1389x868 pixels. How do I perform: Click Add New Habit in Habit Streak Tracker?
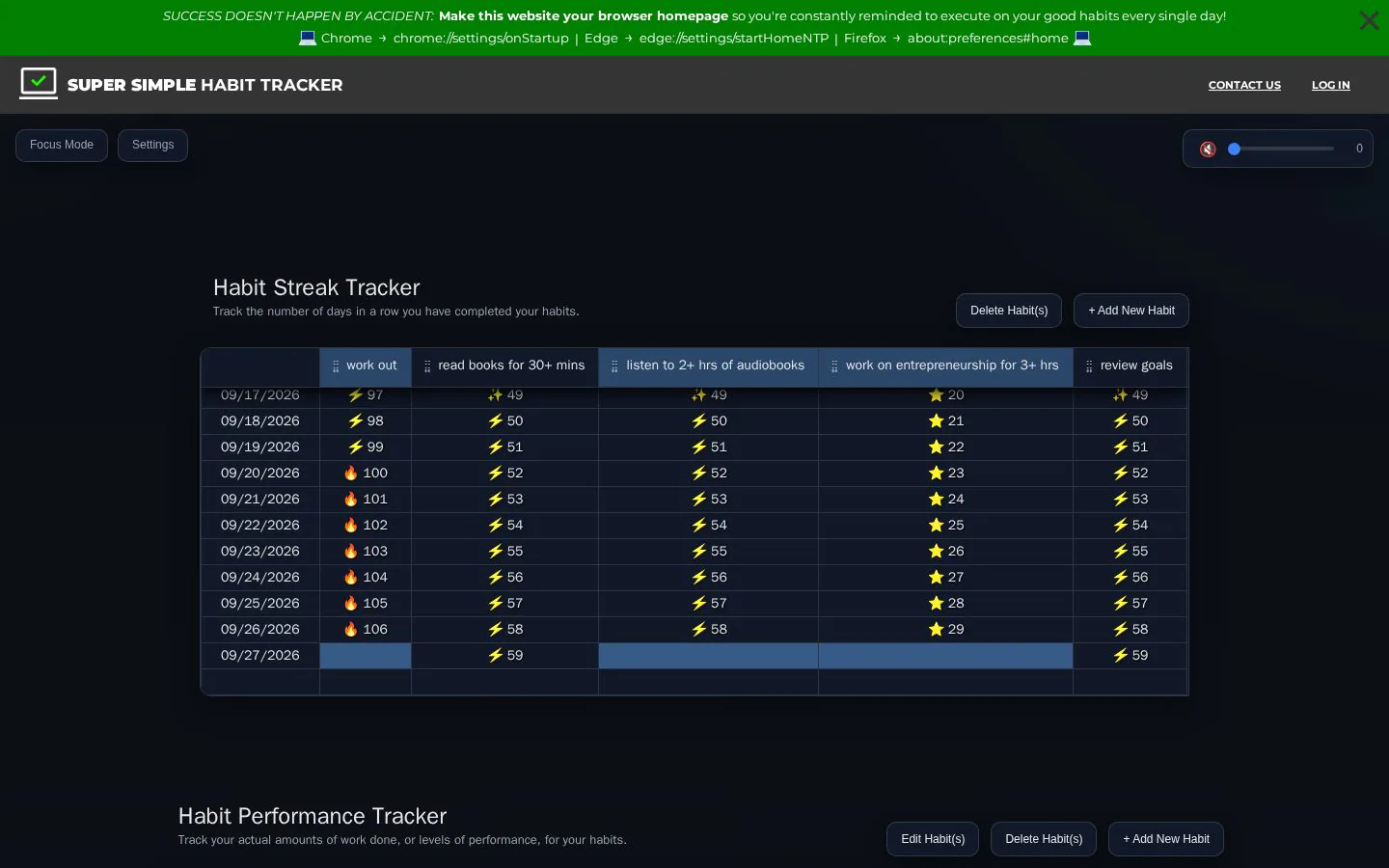[x=1131, y=311]
